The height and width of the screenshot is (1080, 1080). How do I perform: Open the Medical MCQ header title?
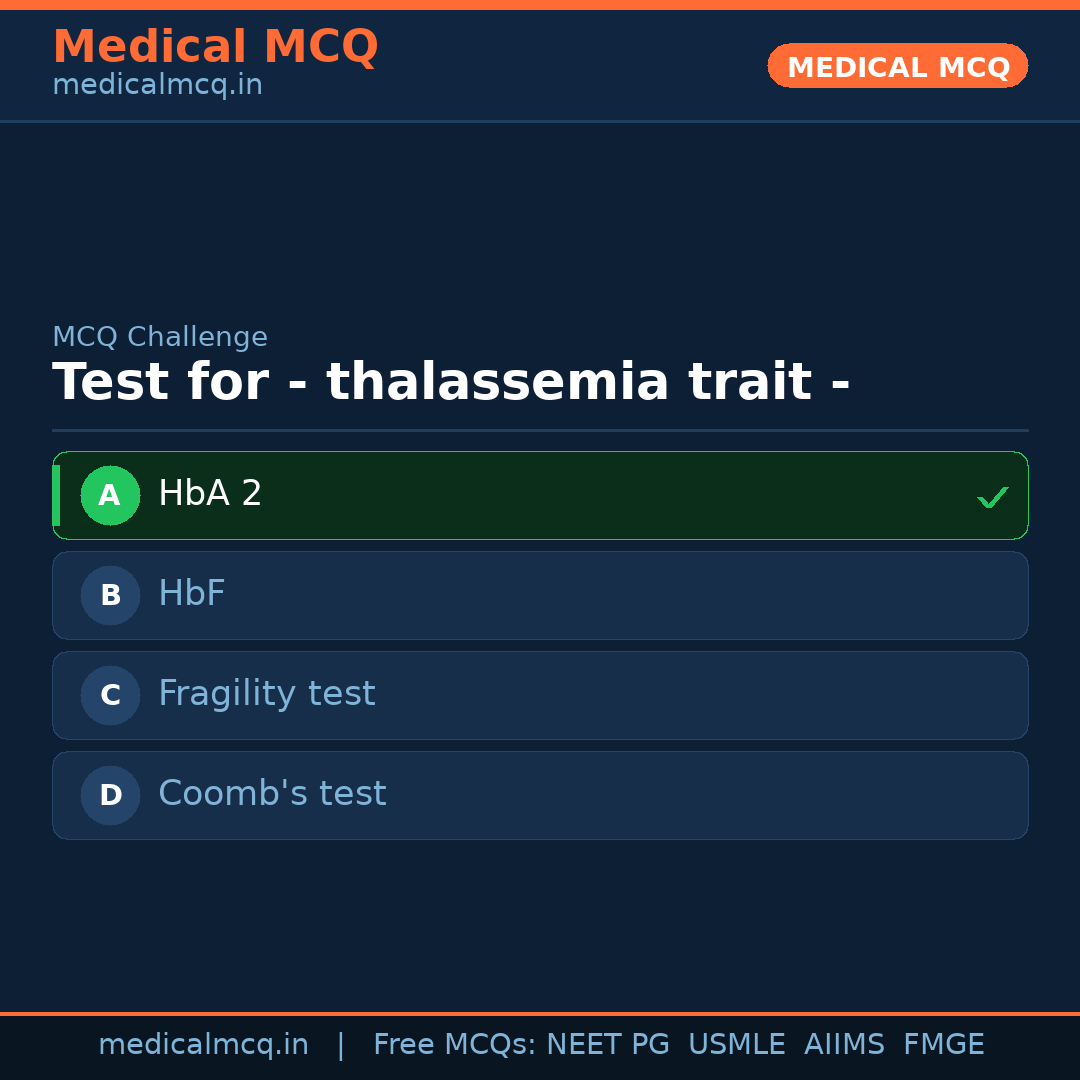[x=215, y=47]
